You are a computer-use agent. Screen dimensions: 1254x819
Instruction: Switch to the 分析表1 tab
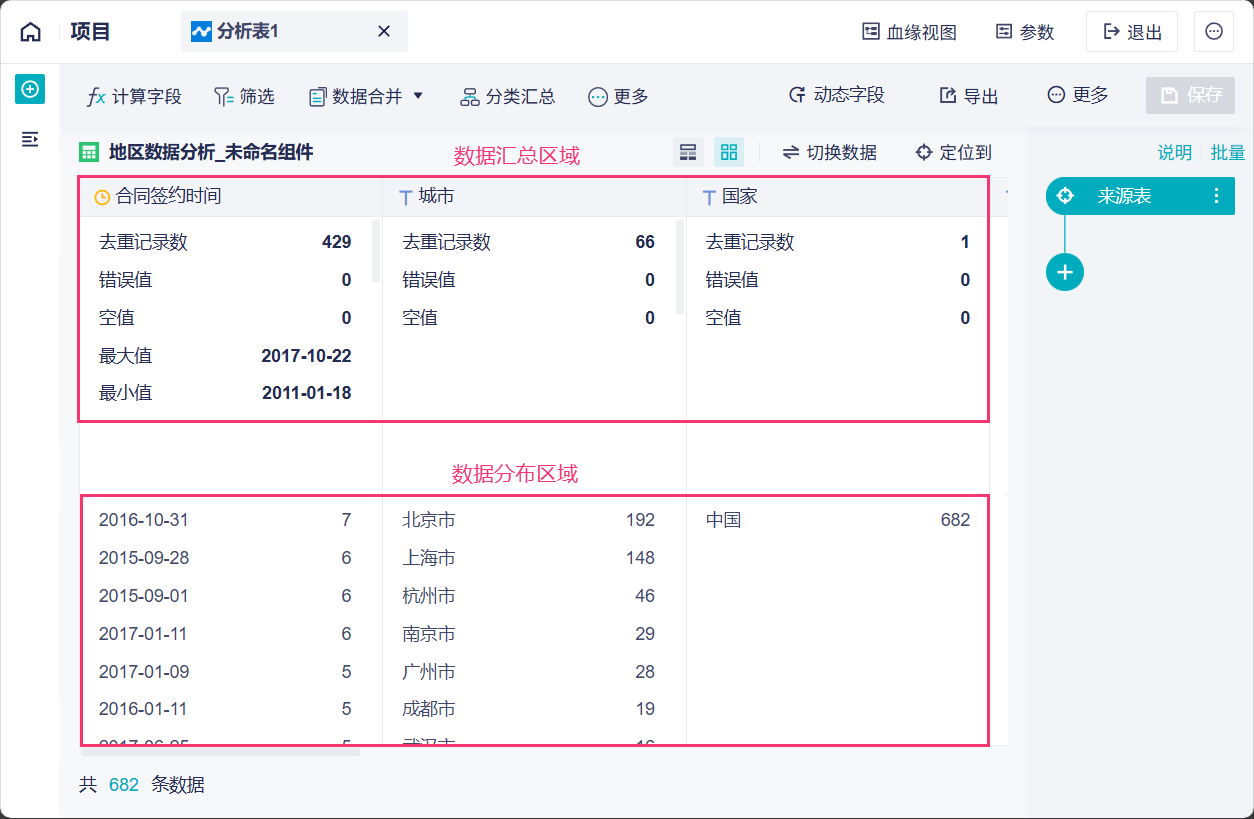294,32
